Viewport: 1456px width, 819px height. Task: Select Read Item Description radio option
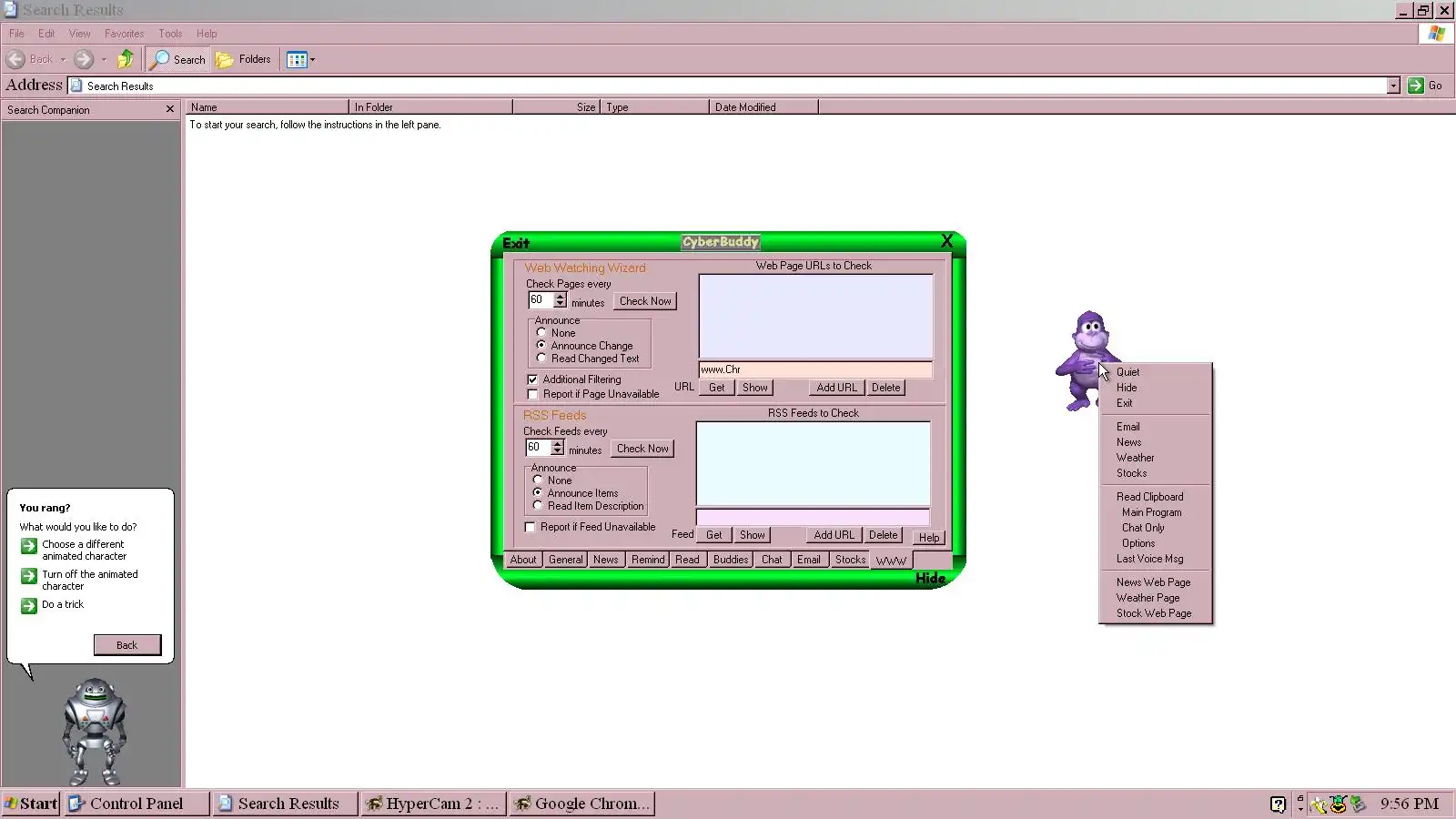538,506
